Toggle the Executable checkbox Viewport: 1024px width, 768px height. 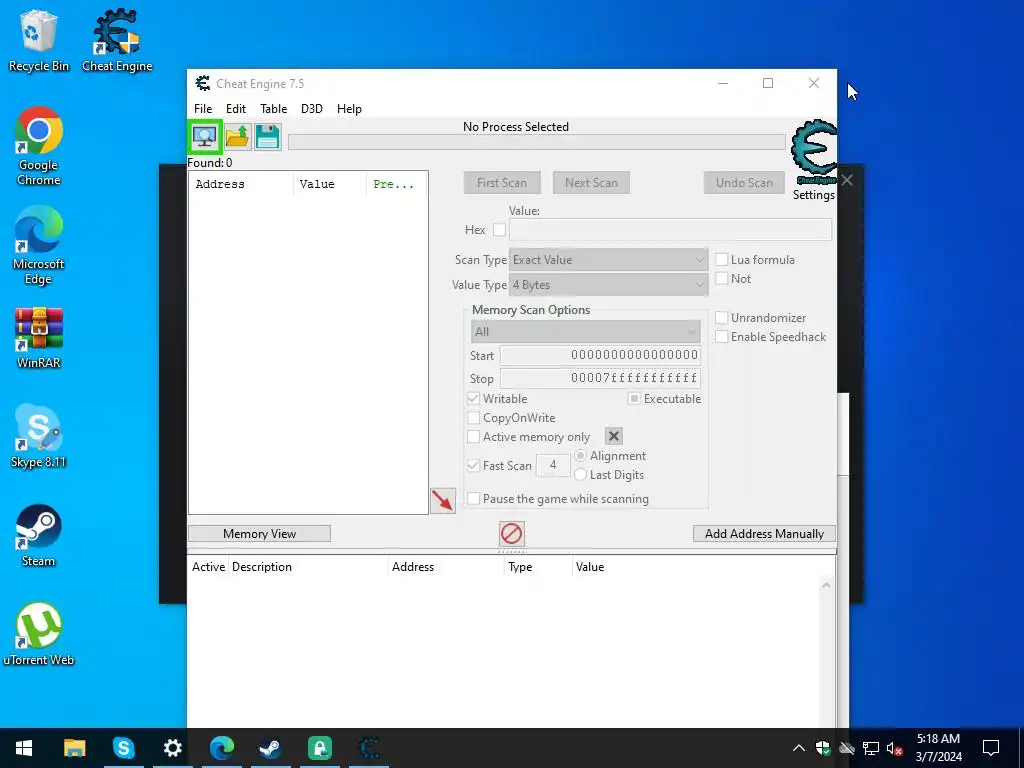point(634,398)
